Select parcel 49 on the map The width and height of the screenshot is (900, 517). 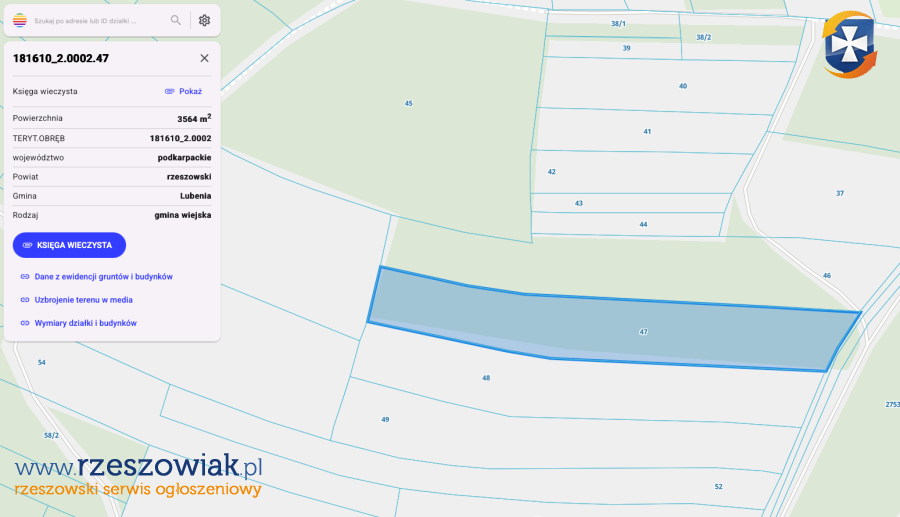pos(385,419)
